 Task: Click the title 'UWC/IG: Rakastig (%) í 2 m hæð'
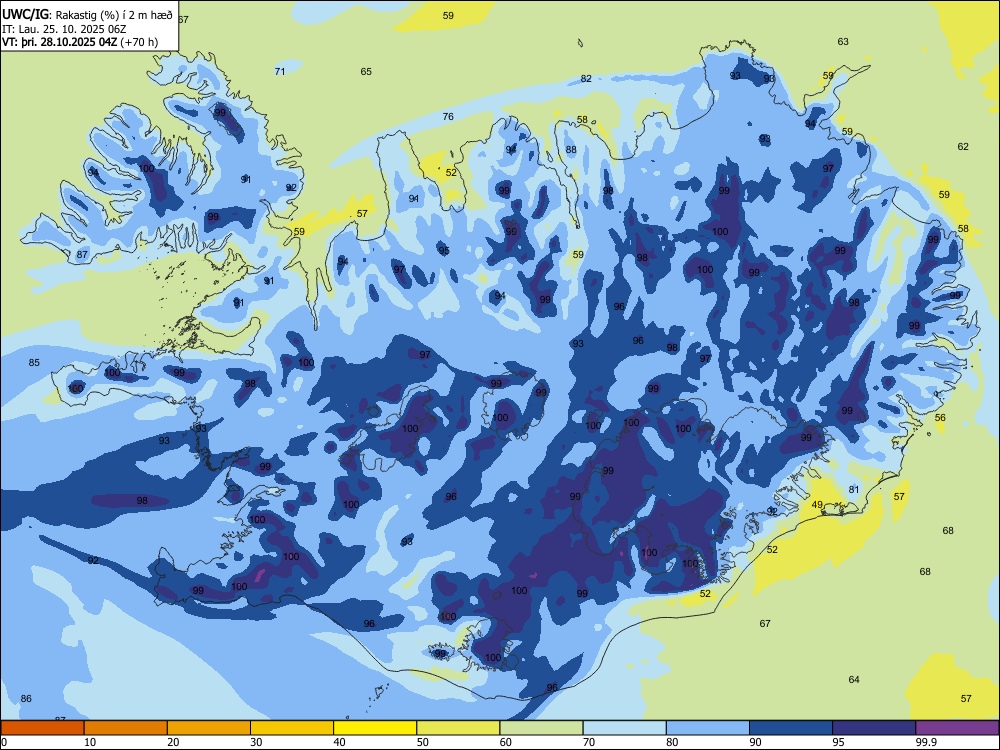(x=87, y=15)
